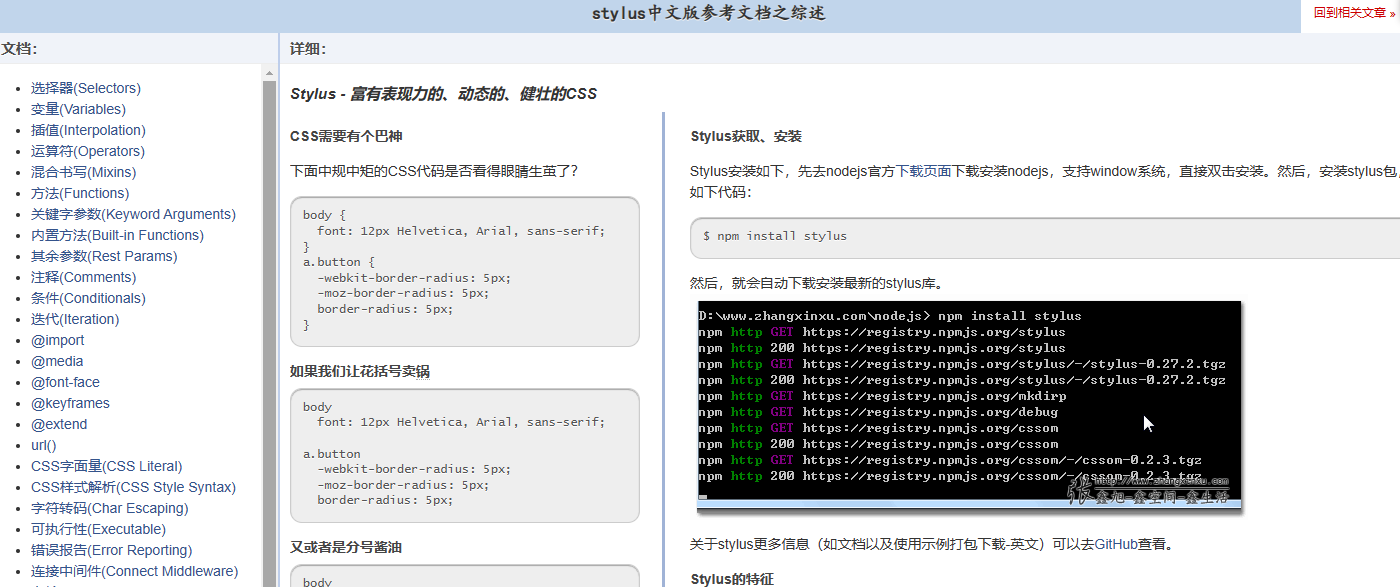Open the url() reference link
This screenshot has height=587, width=1400.
(43, 445)
